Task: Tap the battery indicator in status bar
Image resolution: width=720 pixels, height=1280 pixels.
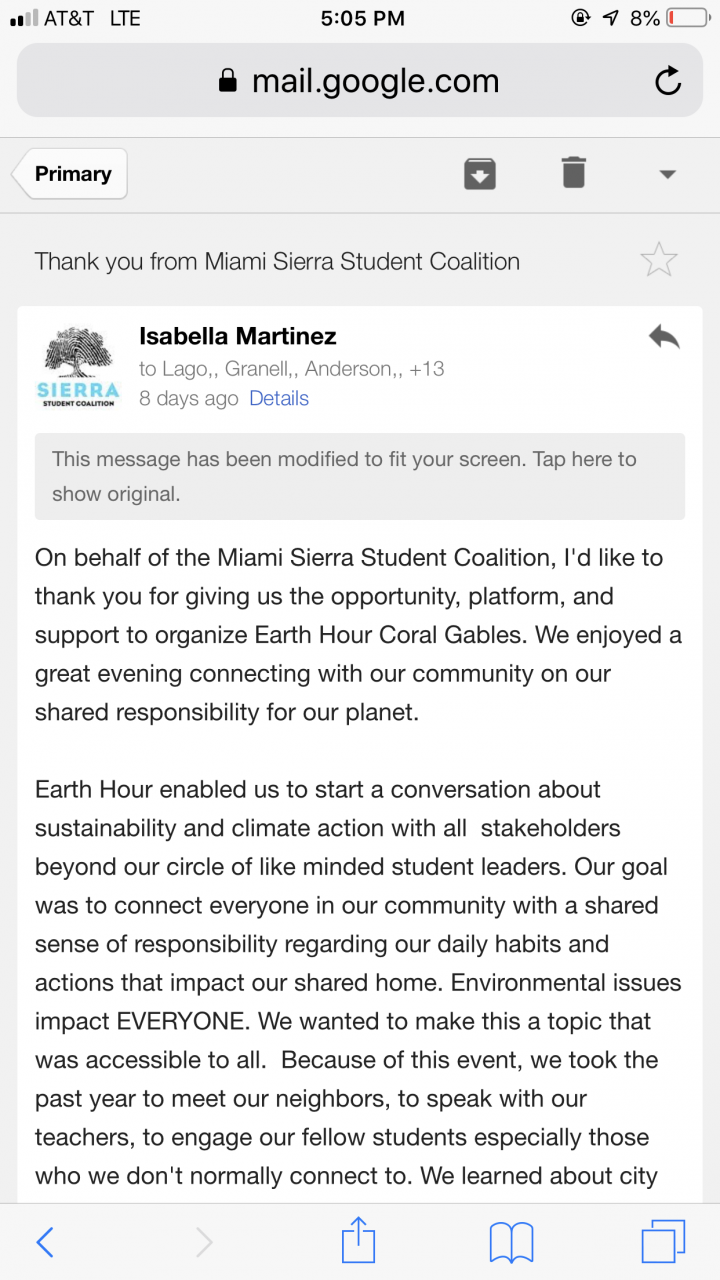Action: (685, 18)
